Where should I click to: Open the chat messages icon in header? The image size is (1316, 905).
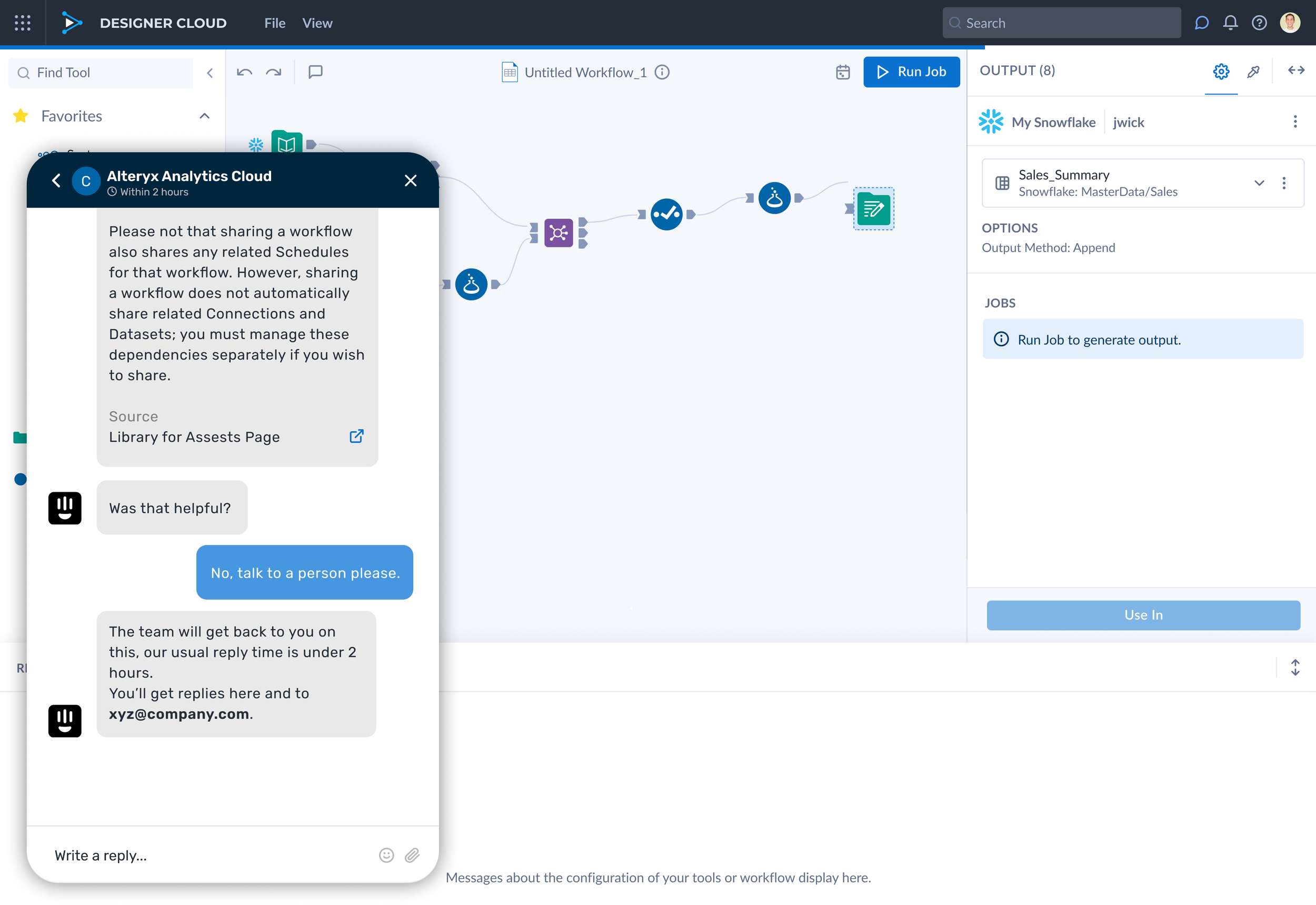pos(1201,23)
